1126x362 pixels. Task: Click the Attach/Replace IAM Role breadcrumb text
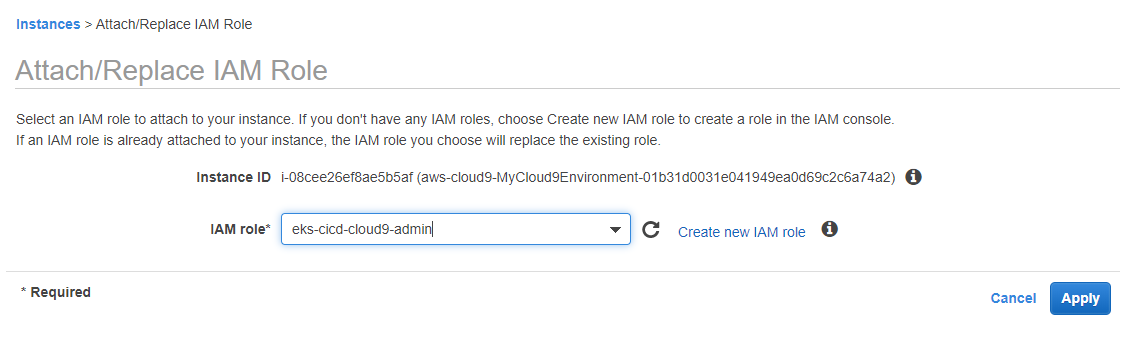pyautogui.click(x=174, y=24)
